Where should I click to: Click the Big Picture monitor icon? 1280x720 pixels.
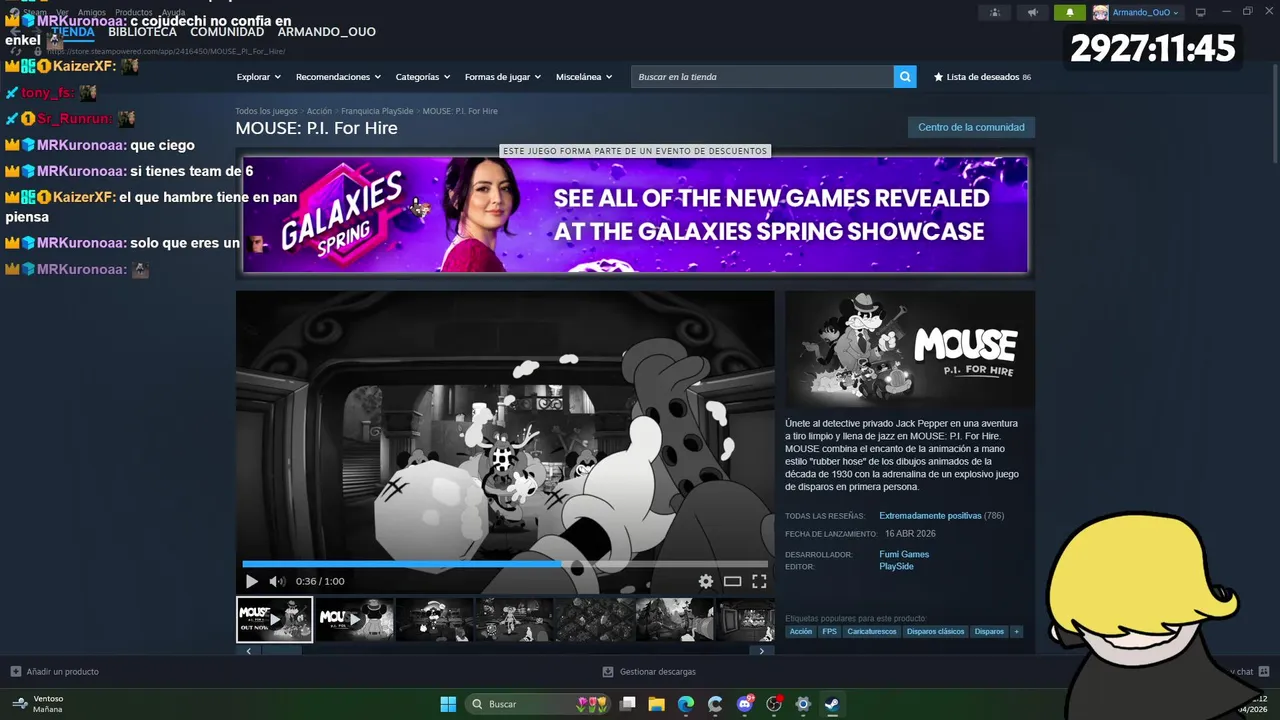(1201, 12)
